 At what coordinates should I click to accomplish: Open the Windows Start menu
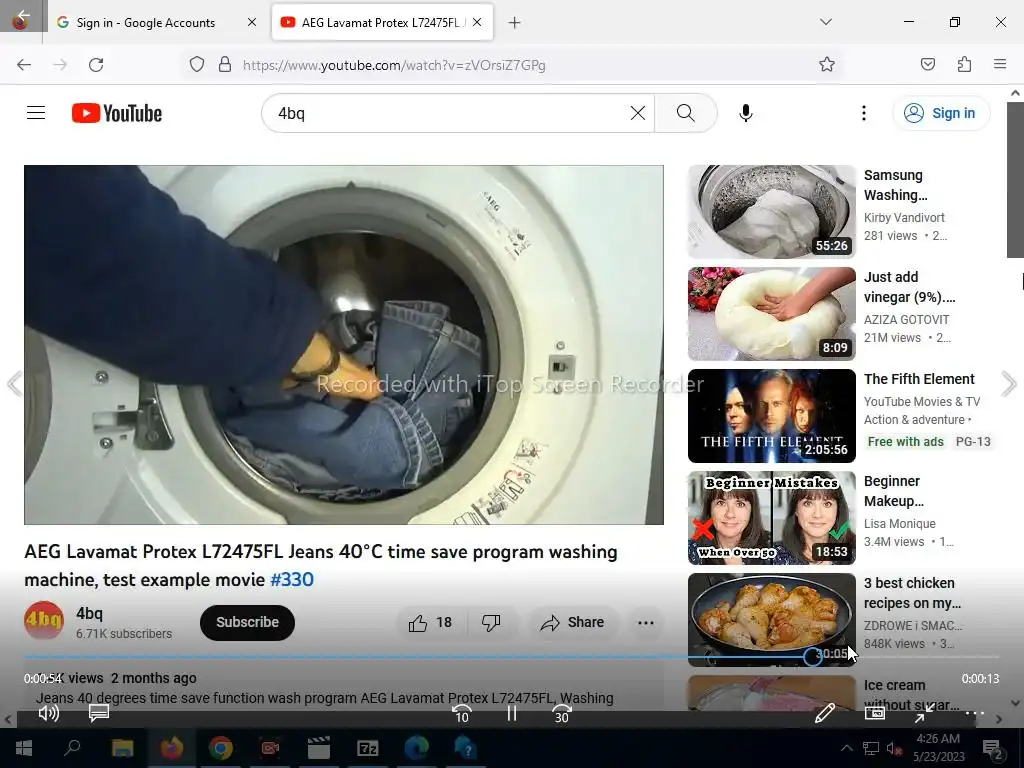24,748
